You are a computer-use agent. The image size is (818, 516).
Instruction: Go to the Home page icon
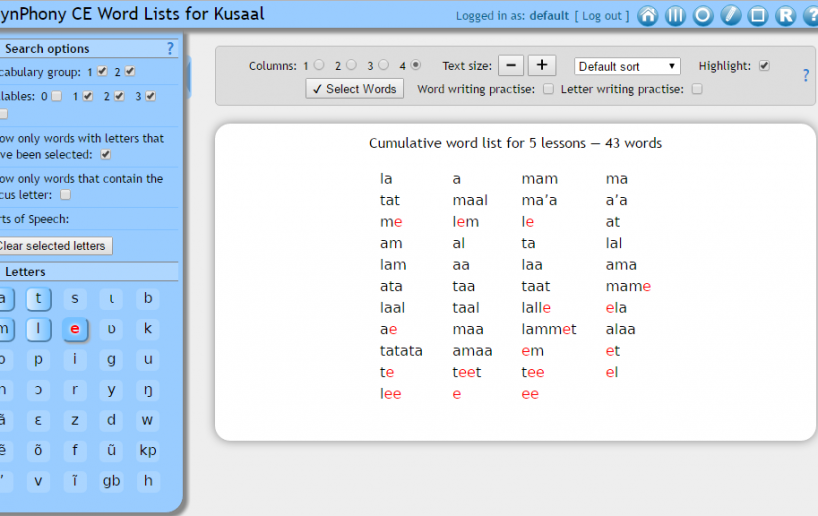648,15
